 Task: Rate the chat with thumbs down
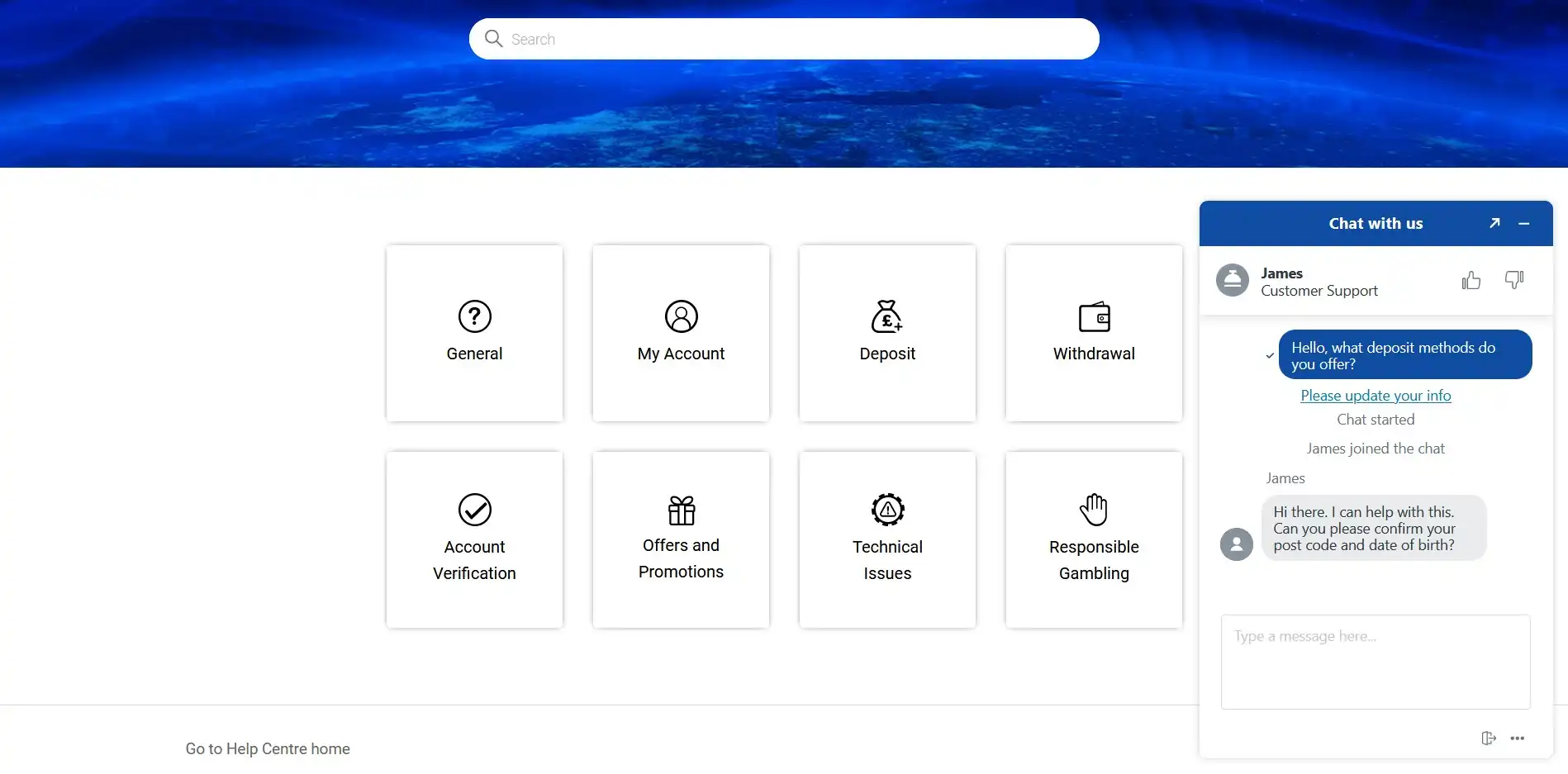[x=1513, y=281]
